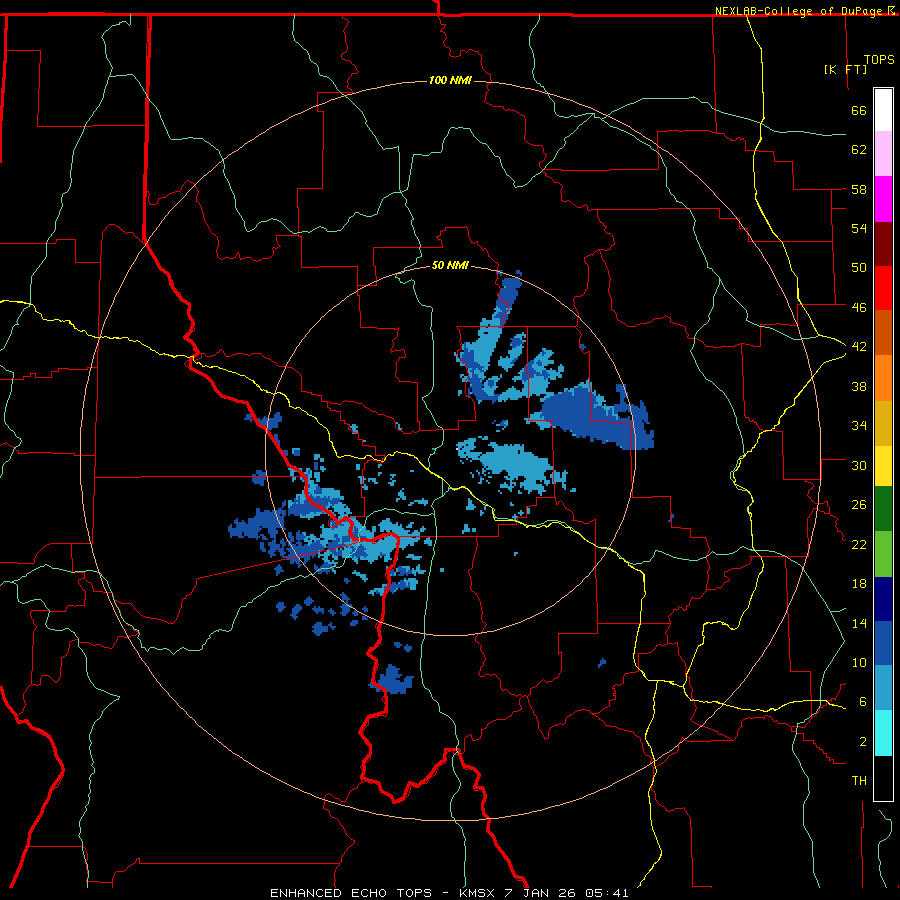Click the black TH threshold block in the legend
Screen dimensions: 900x900
click(x=883, y=778)
